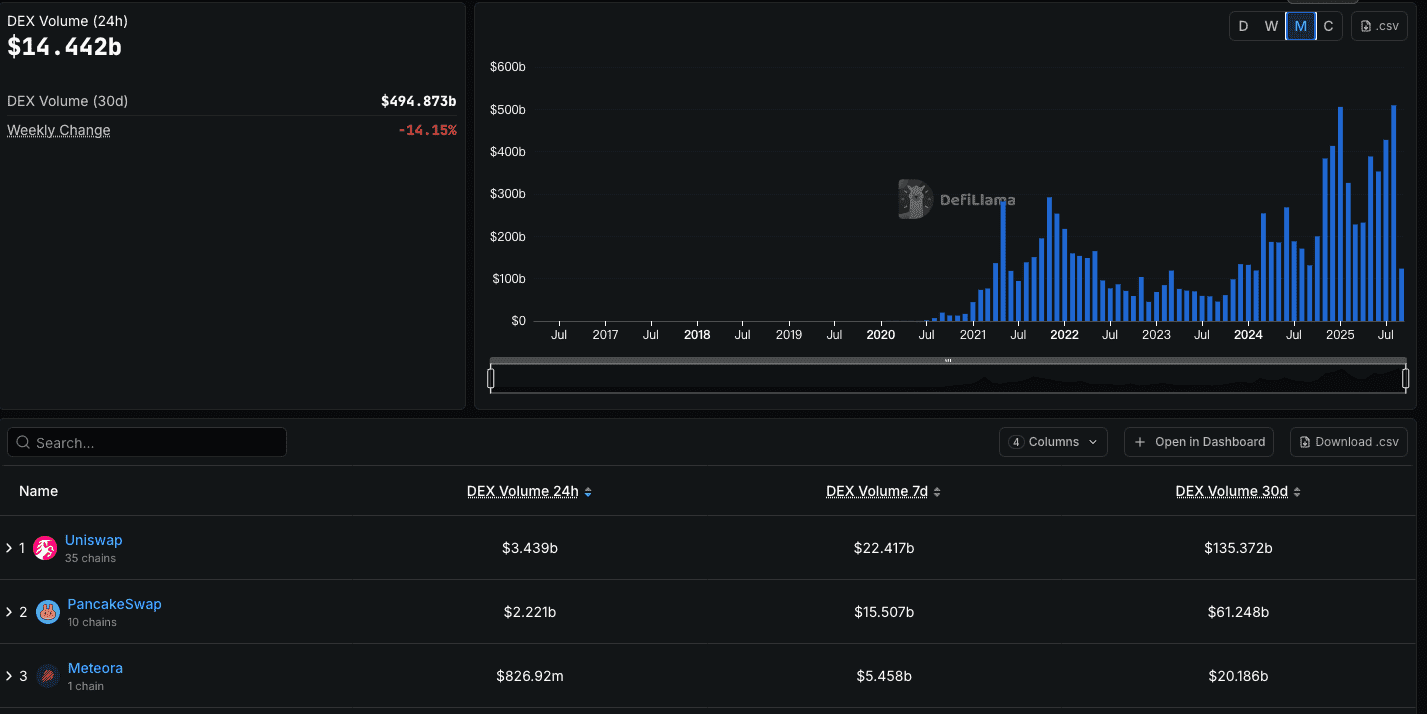
Task: Switch chart to Cumulative view
Action: pos(1329,25)
